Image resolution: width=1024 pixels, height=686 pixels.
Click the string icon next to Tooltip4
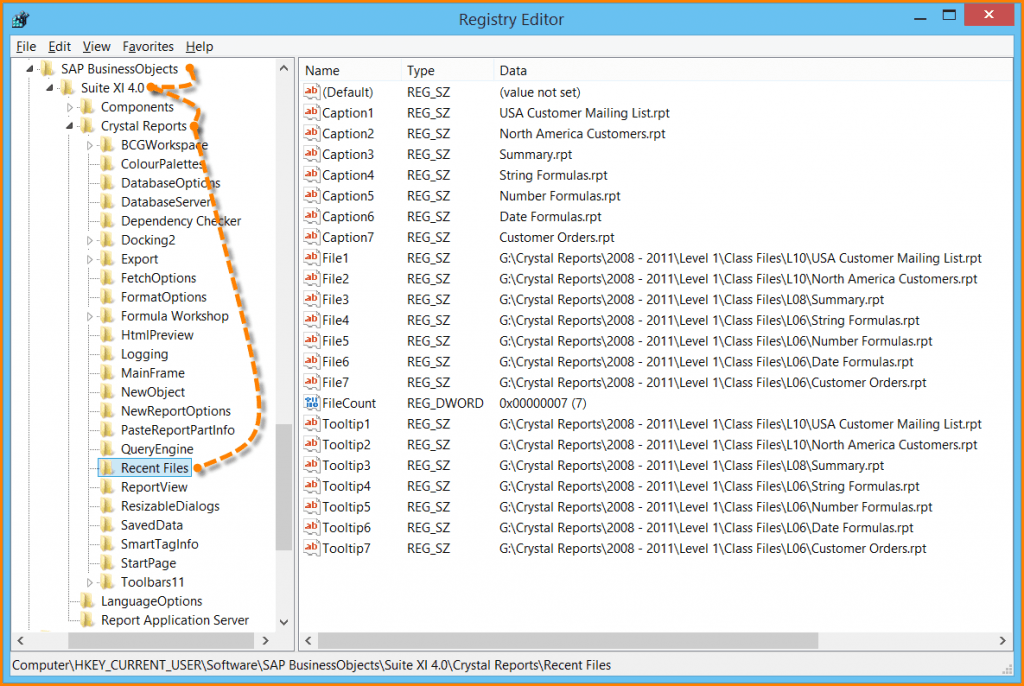coord(312,485)
